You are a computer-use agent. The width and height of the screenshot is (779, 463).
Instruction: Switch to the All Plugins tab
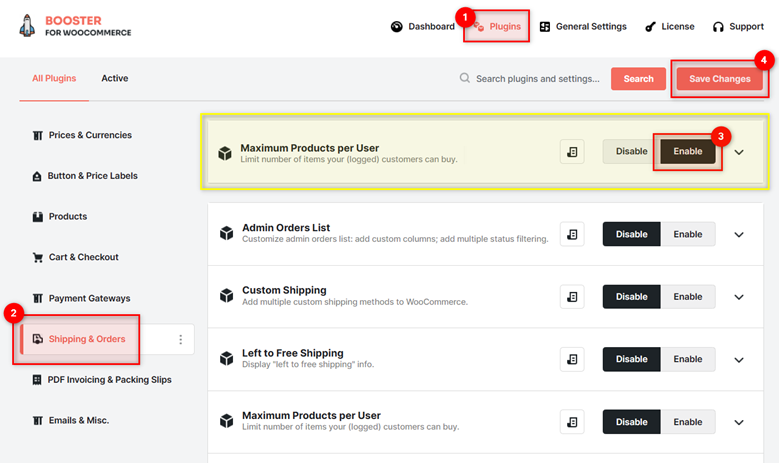pyautogui.click(x=54, y=78)
